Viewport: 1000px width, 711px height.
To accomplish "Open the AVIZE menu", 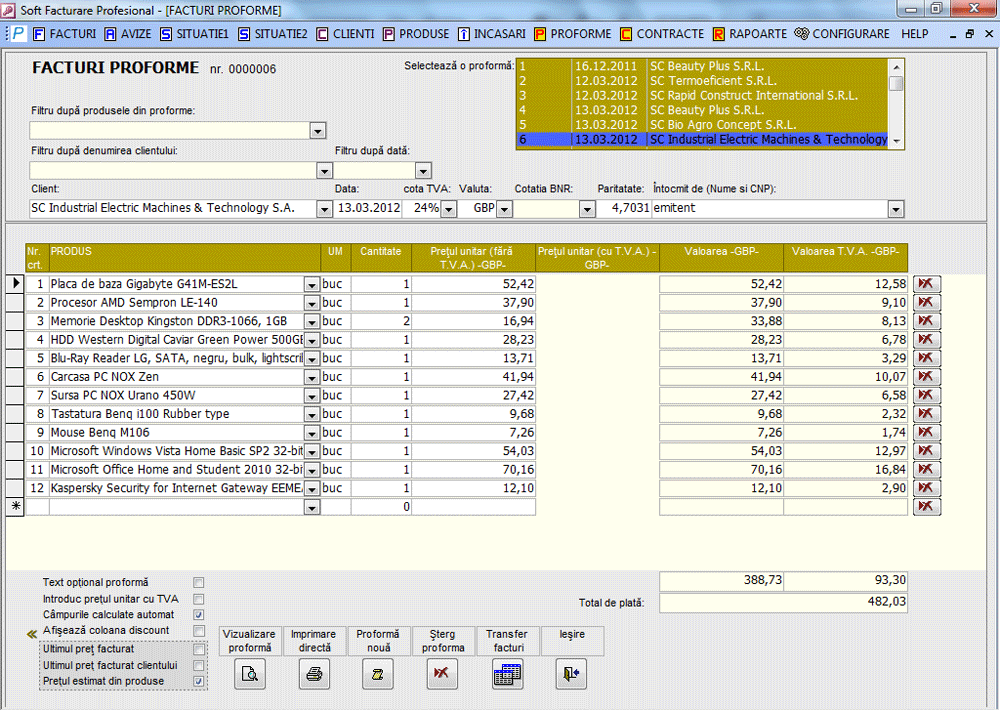I will 128,34.
